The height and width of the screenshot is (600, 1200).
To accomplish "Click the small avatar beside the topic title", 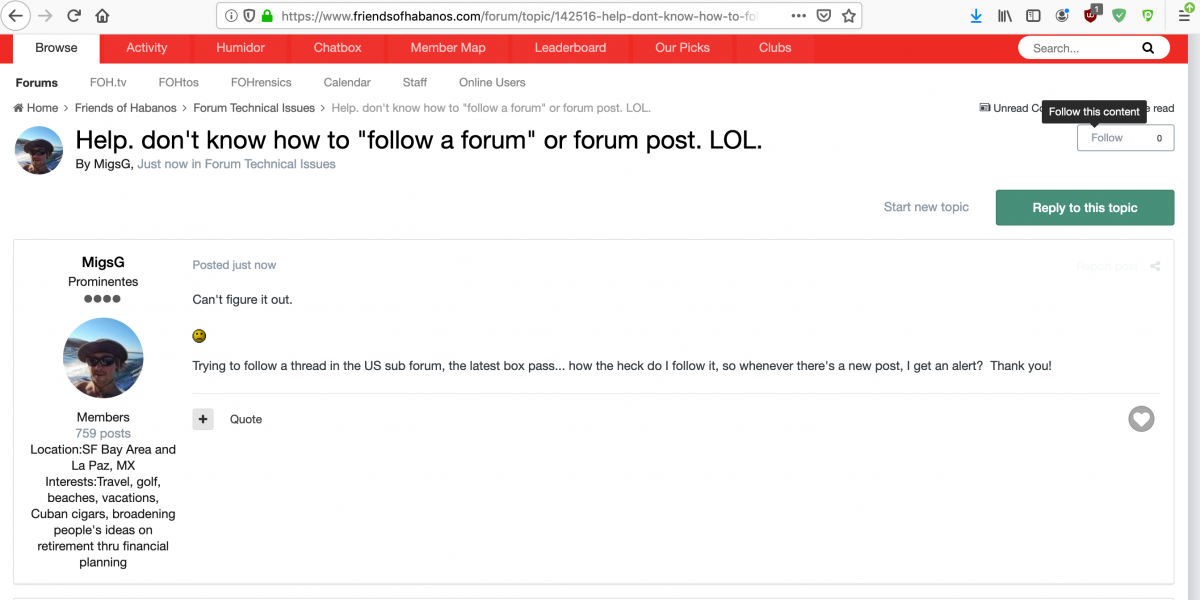I will tap(39, 151).
